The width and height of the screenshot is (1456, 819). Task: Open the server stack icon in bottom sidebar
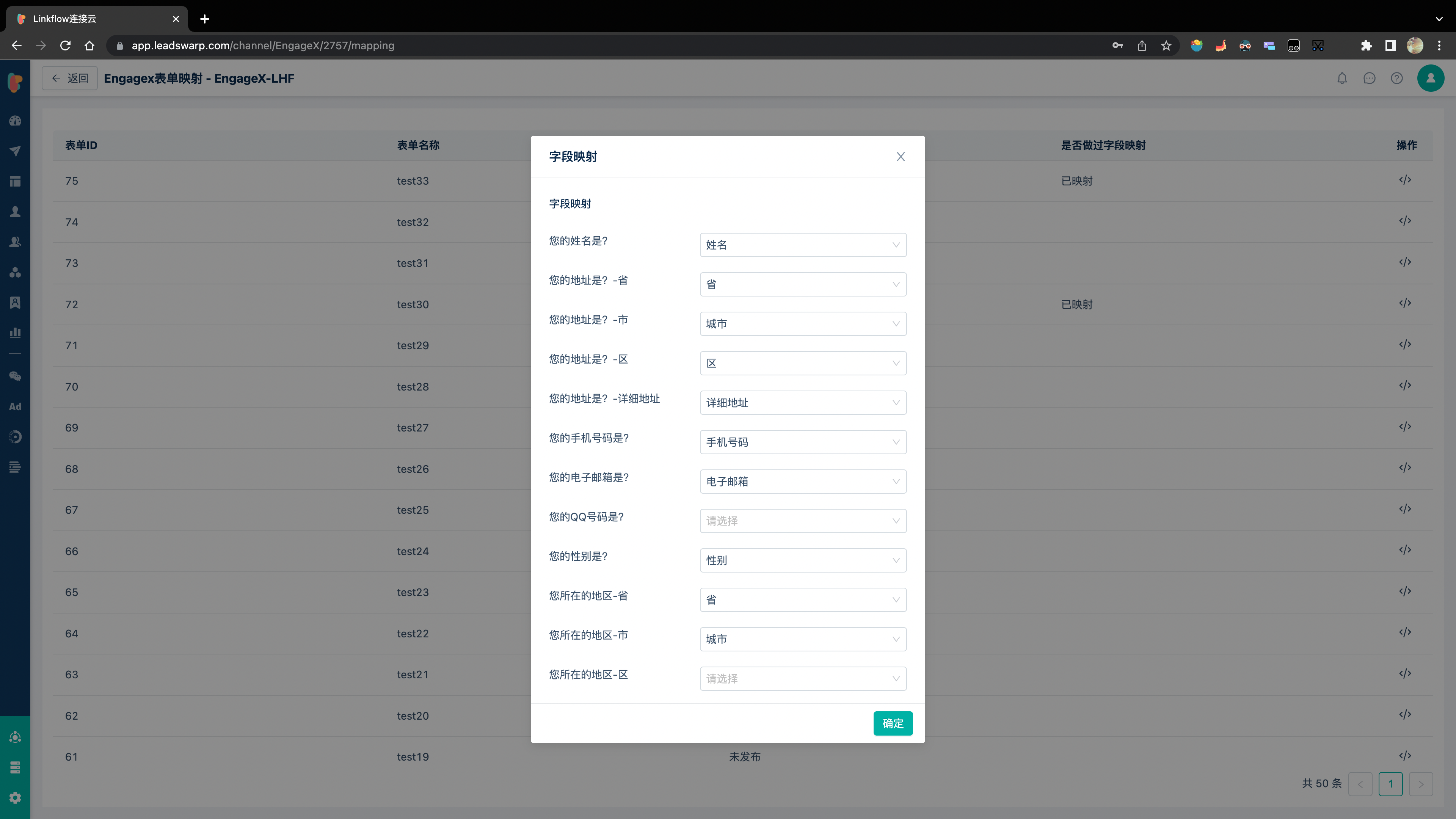[15, 767]
